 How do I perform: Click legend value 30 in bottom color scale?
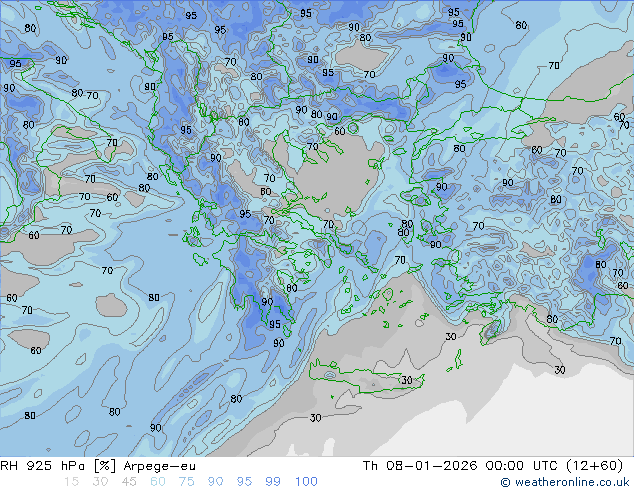pyautogui.click(x=100, y=482)
